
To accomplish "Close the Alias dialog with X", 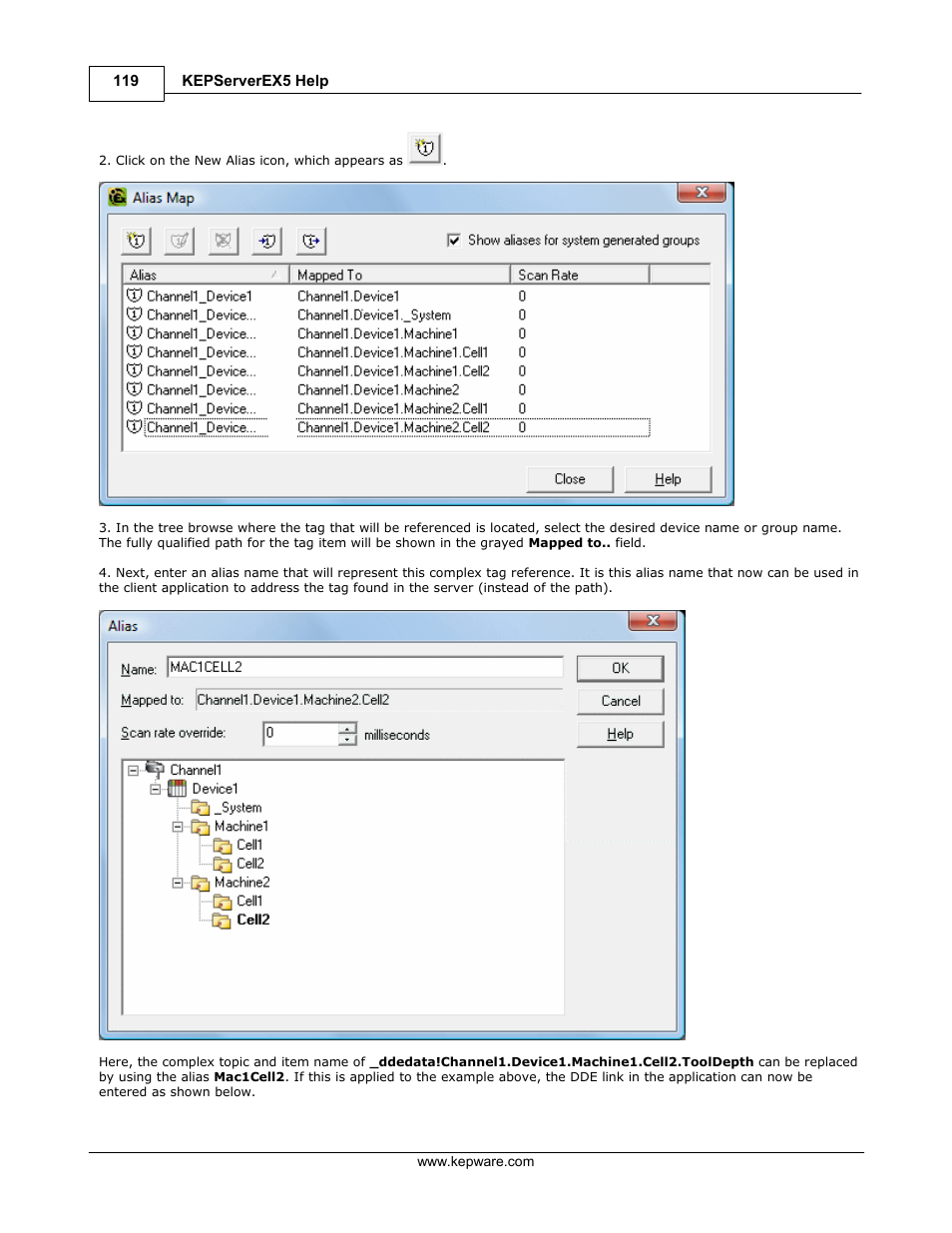I will 653,620.
